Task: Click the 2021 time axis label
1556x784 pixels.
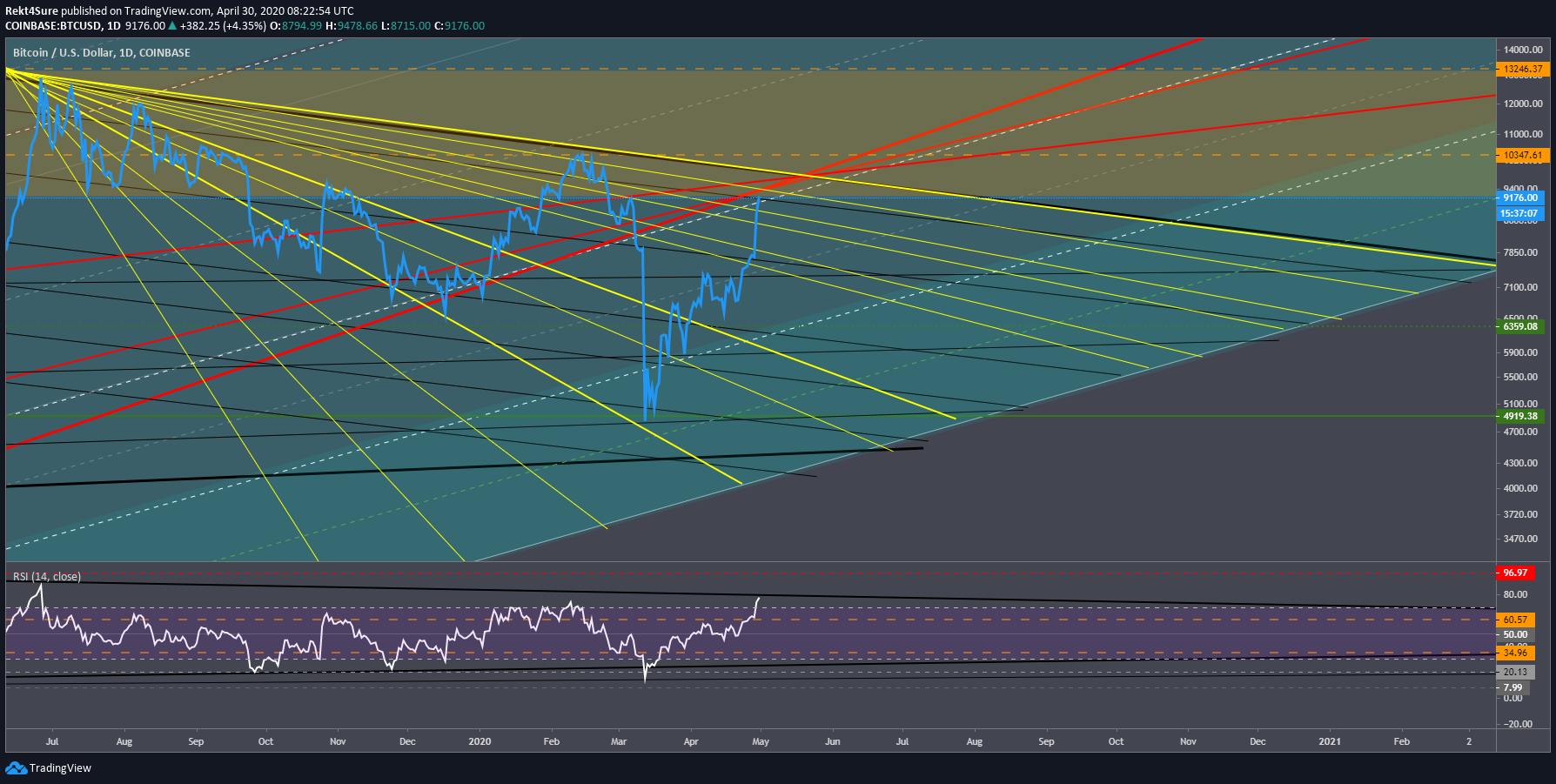Action: [x=1330, y=741]
